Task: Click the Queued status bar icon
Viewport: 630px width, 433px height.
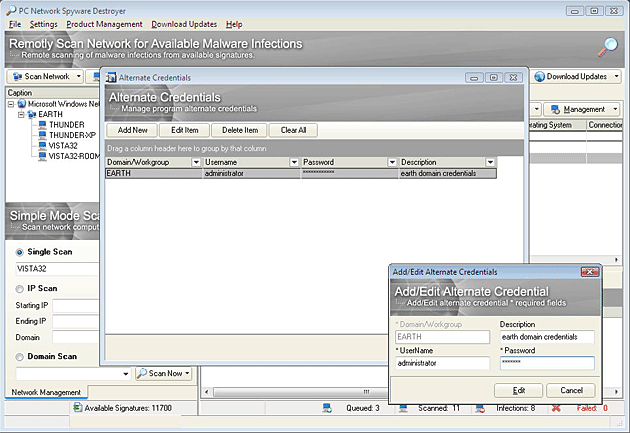Action: point(327,408)
